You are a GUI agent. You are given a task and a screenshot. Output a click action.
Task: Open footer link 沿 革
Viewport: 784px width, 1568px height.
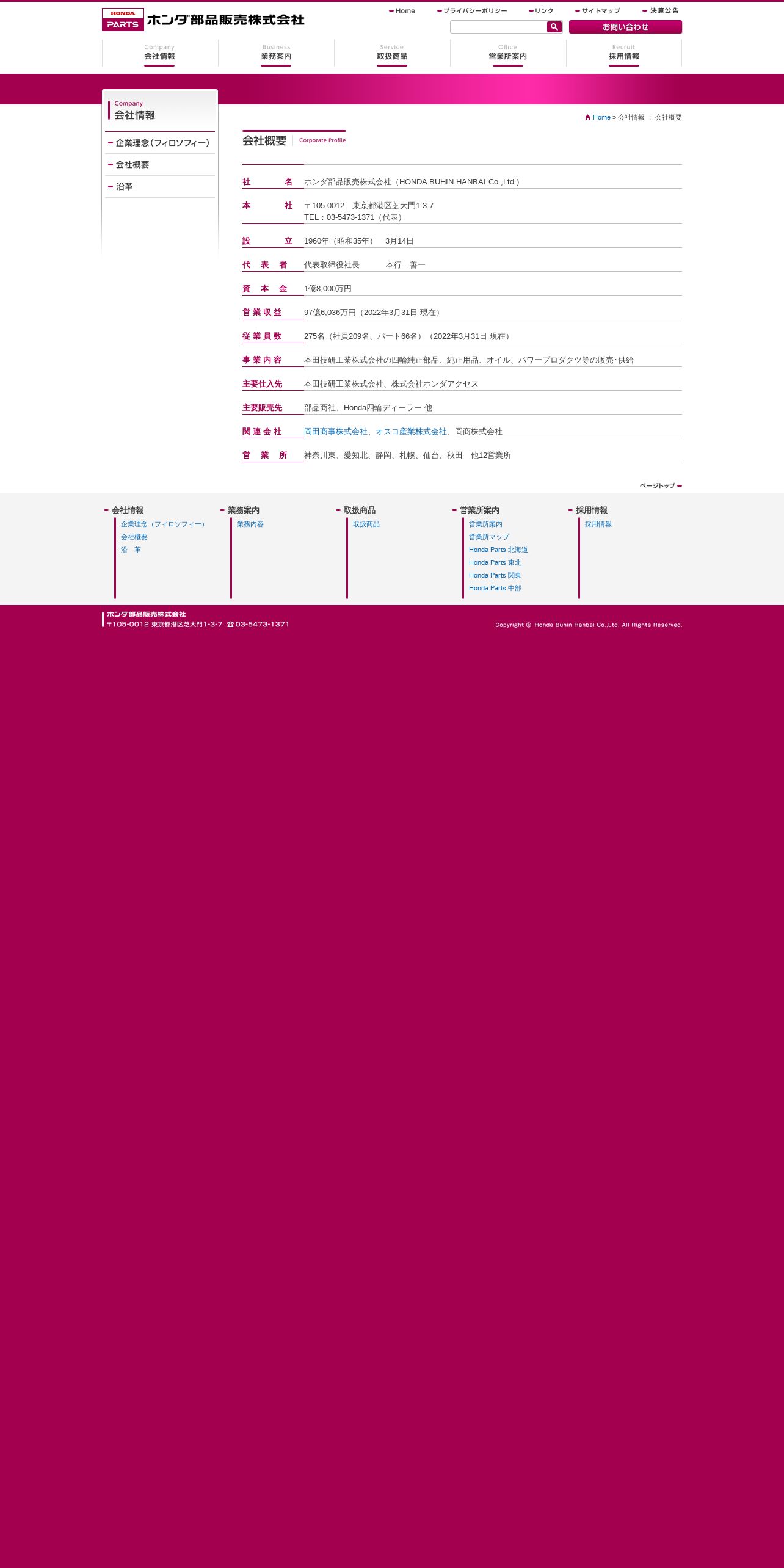click(x=131, y=550)
